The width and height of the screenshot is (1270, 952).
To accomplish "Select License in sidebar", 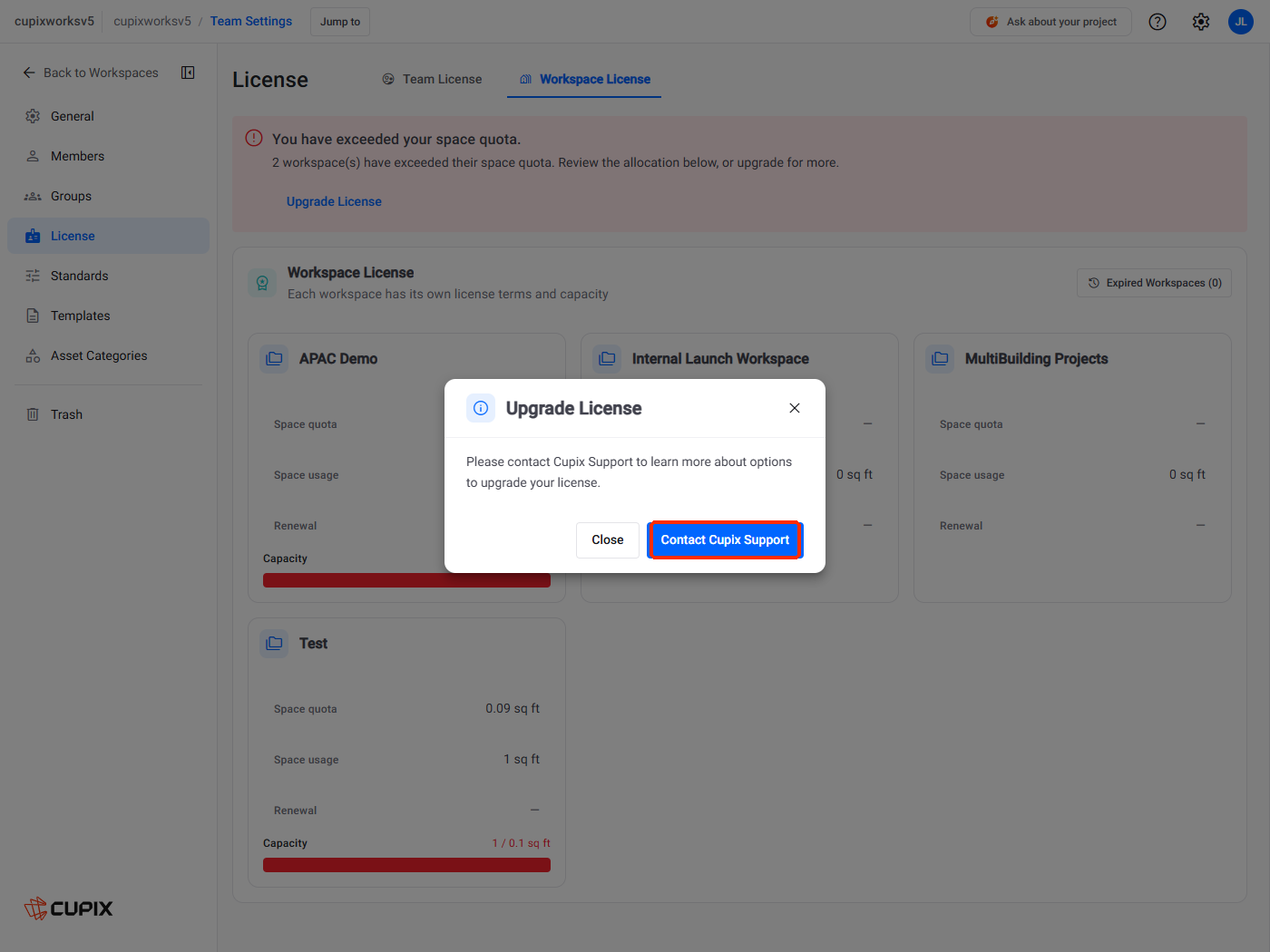I will pyautogui.click(x=108, y=236).
